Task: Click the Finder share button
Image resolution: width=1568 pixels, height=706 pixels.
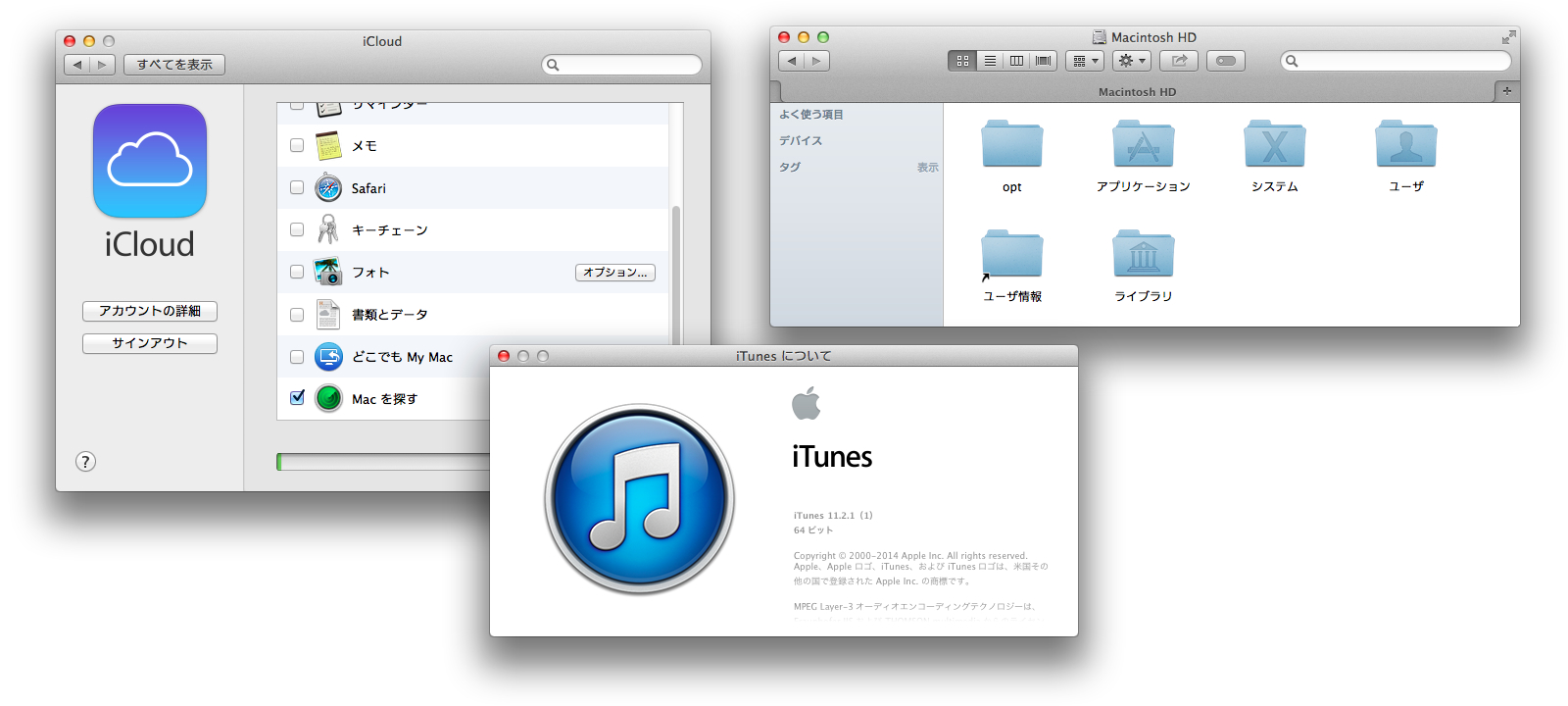Action: 1179,61
